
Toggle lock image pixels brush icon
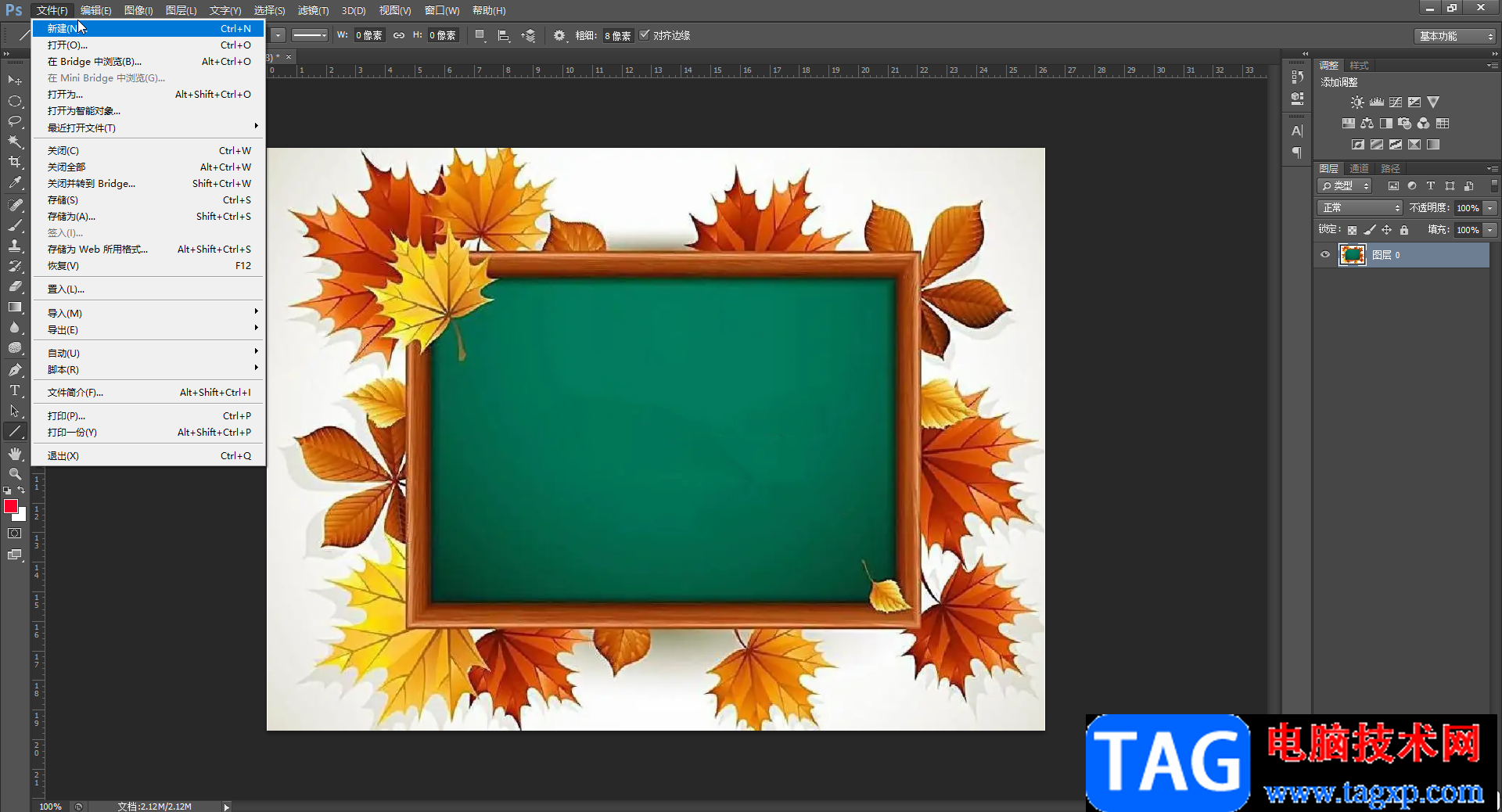[1369, 230]
